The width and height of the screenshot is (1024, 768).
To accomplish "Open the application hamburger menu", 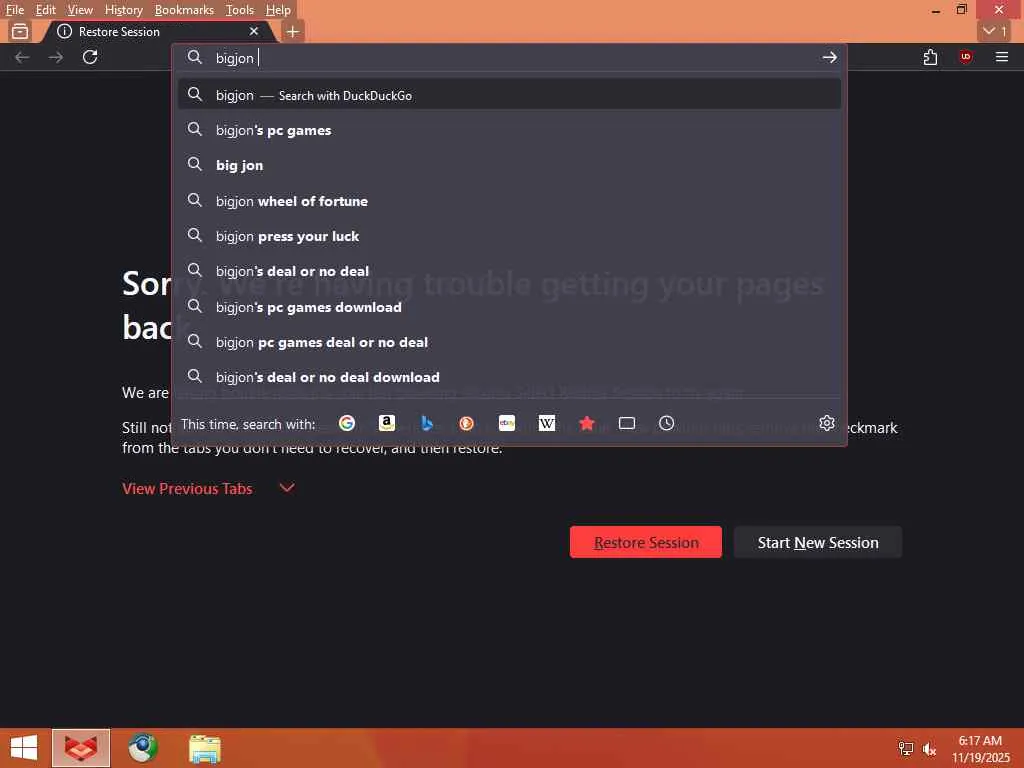I will tap(1002, 57).
